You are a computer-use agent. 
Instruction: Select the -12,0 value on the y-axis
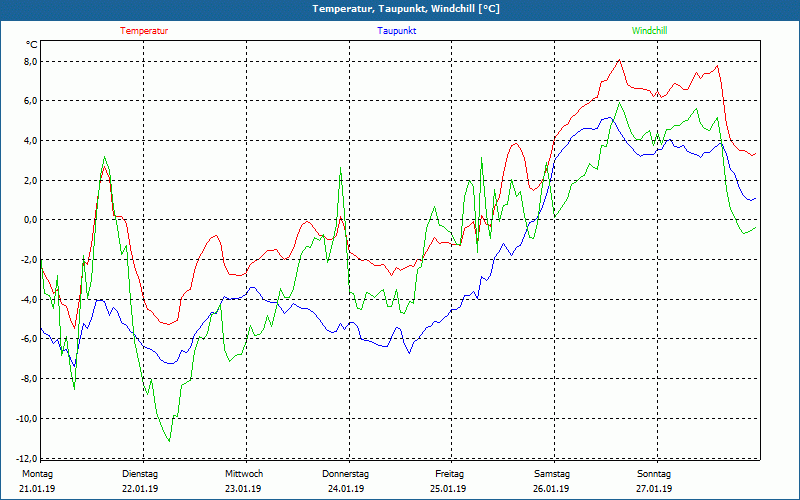pyautogui.click(x=25, y=458)
